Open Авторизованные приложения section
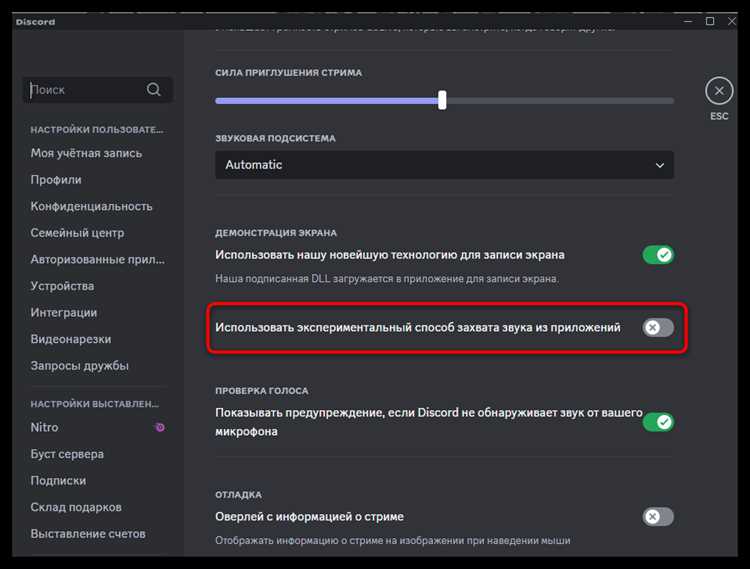 point(98,259)
